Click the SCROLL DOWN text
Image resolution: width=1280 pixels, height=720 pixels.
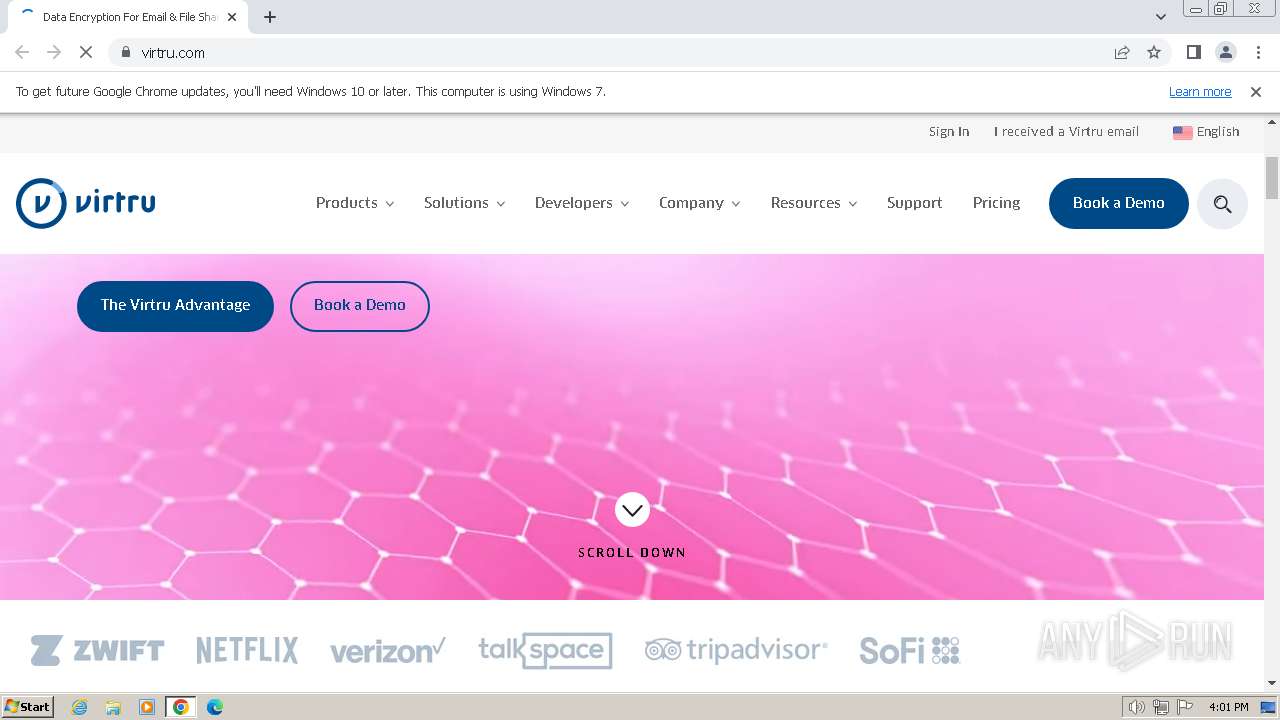(632, 552)
